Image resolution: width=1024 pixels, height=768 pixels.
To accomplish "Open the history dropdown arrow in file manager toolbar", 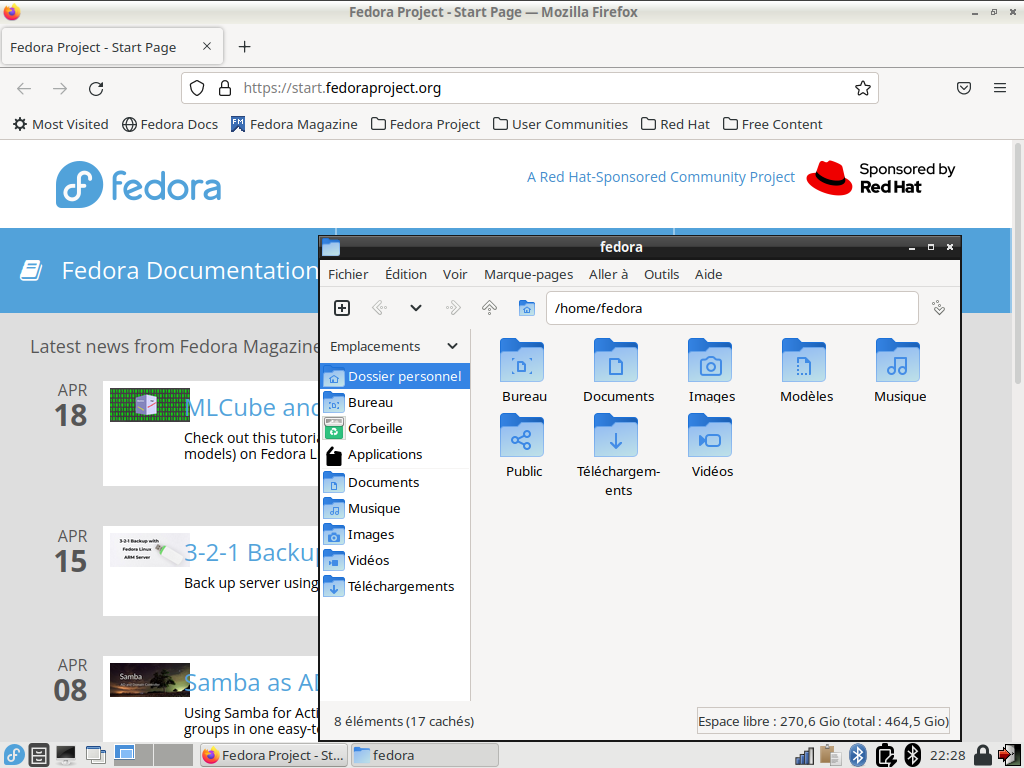I will tap(415, 308).
